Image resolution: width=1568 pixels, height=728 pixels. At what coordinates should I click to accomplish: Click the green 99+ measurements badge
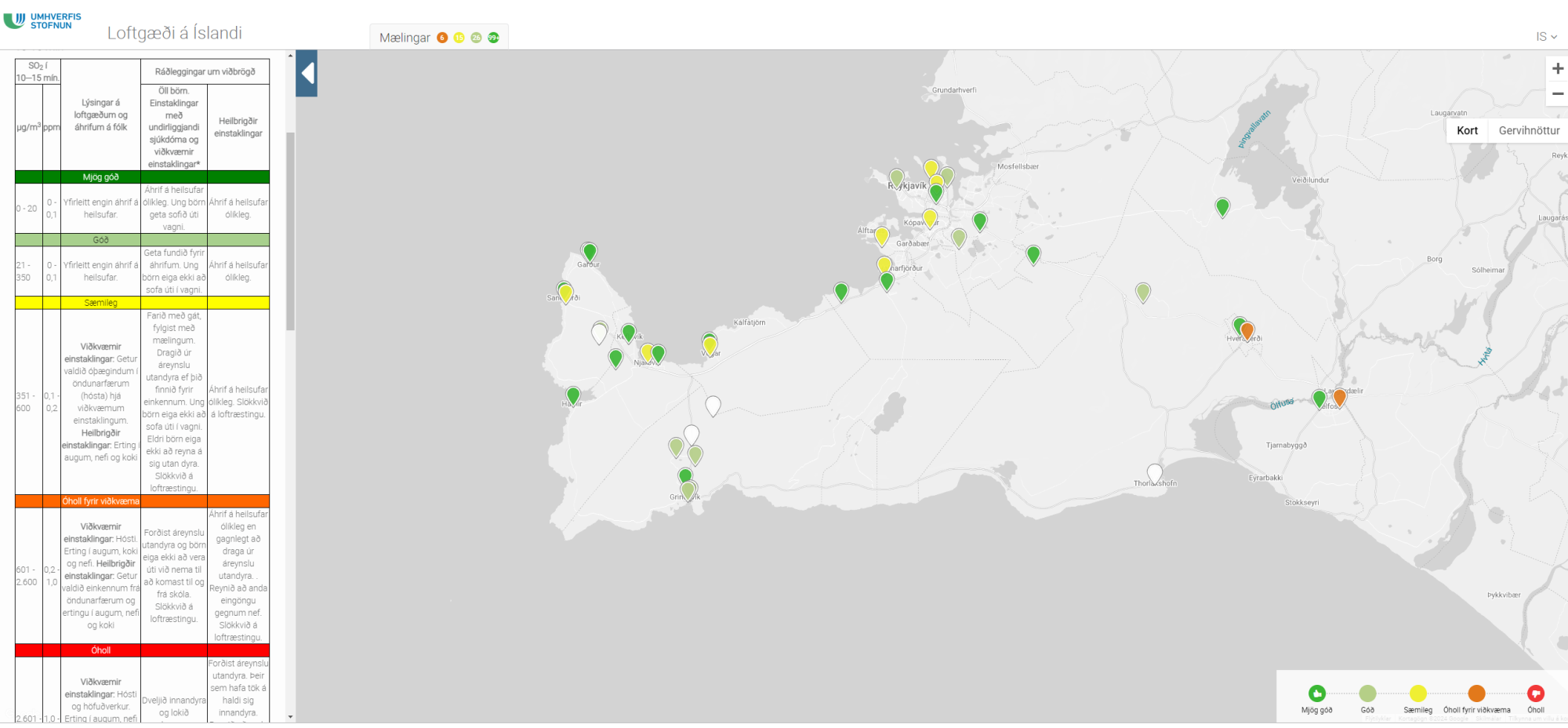pyautogui.click(x=493, y=38)
